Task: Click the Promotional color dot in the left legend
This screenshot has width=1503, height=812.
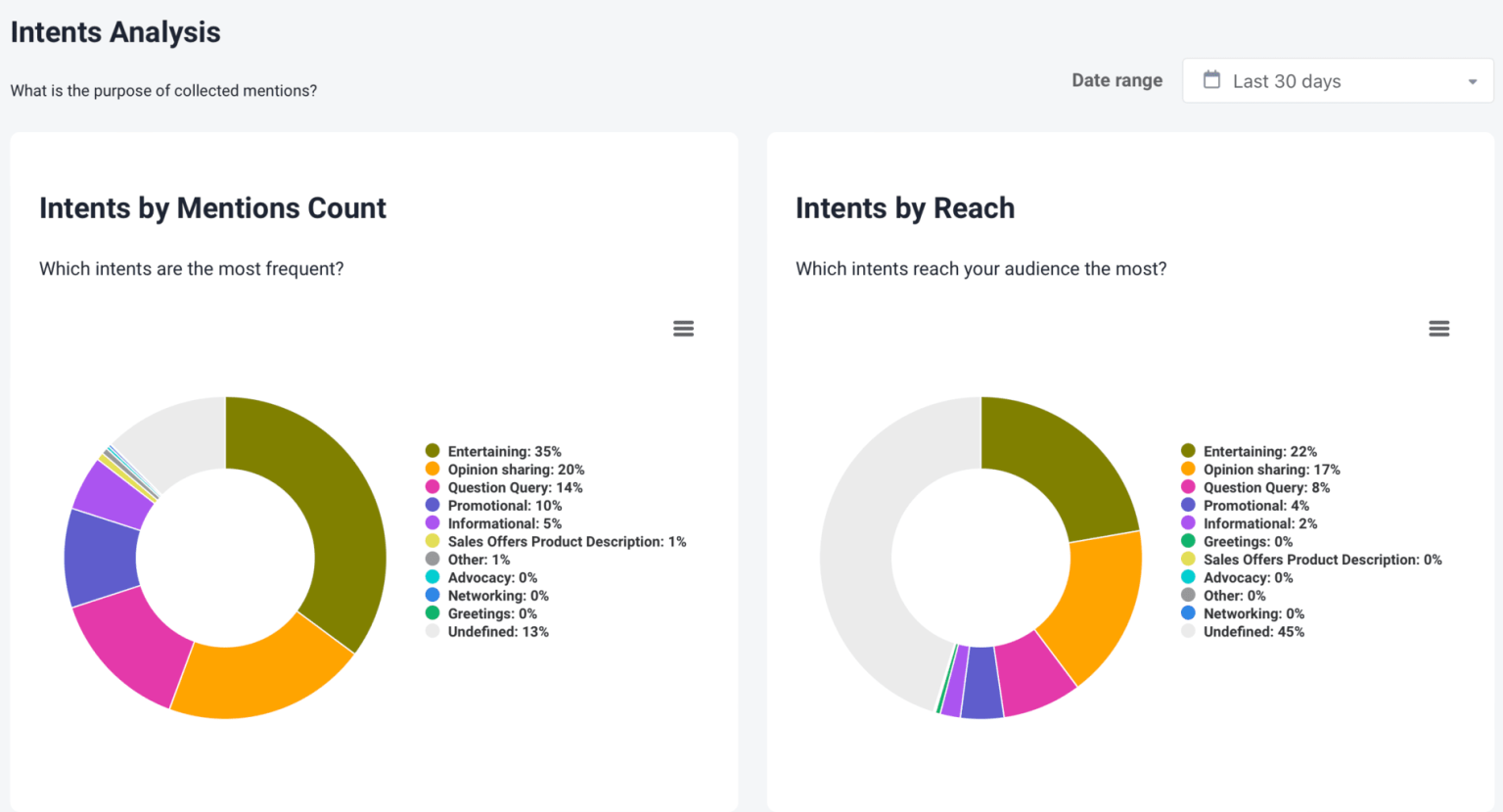Action: (432, 506)
